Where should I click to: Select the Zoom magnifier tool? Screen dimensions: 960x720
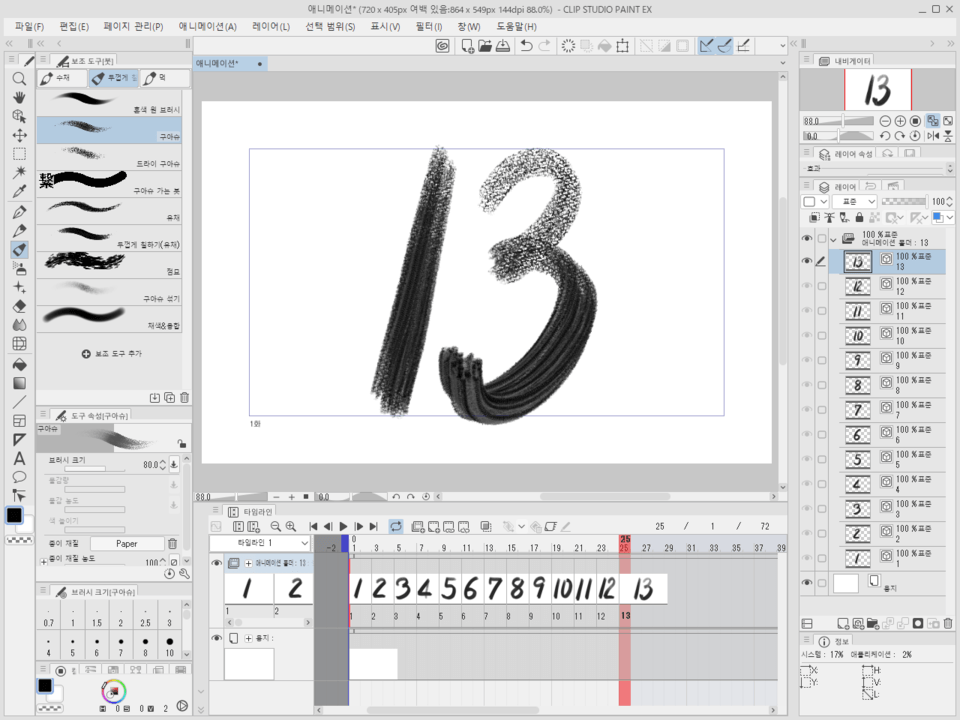pos(19,78)
